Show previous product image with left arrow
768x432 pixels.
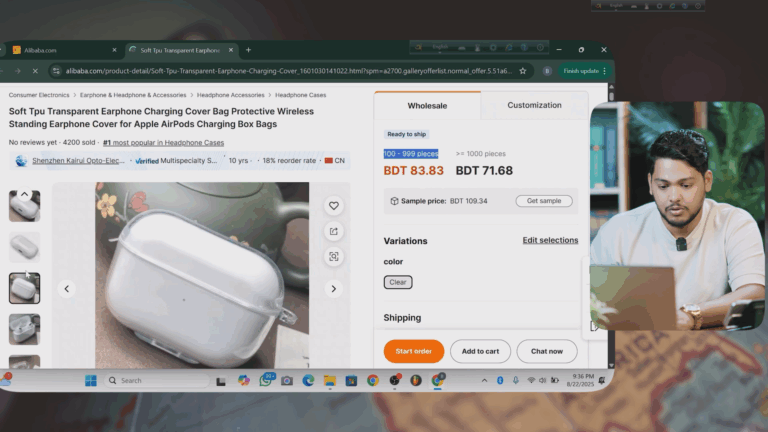[x=67, y=289]
